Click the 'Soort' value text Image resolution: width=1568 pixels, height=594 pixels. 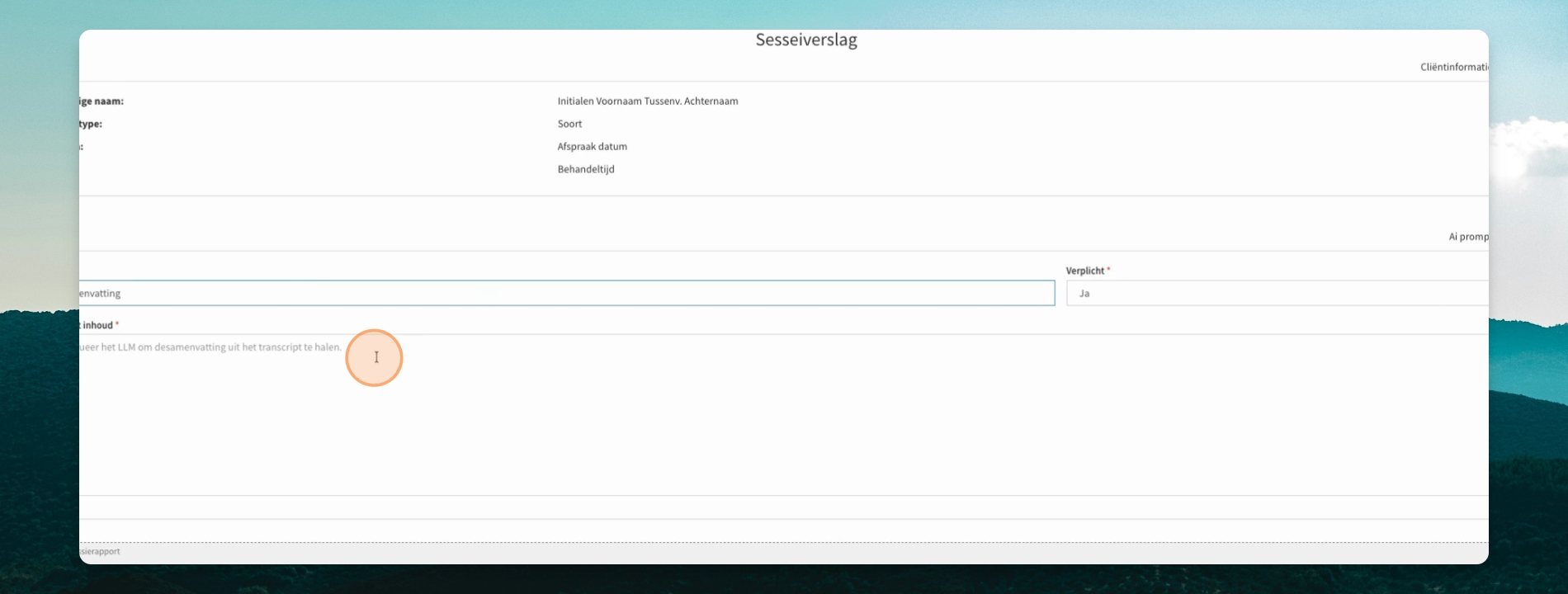click(x=569, y=124)
